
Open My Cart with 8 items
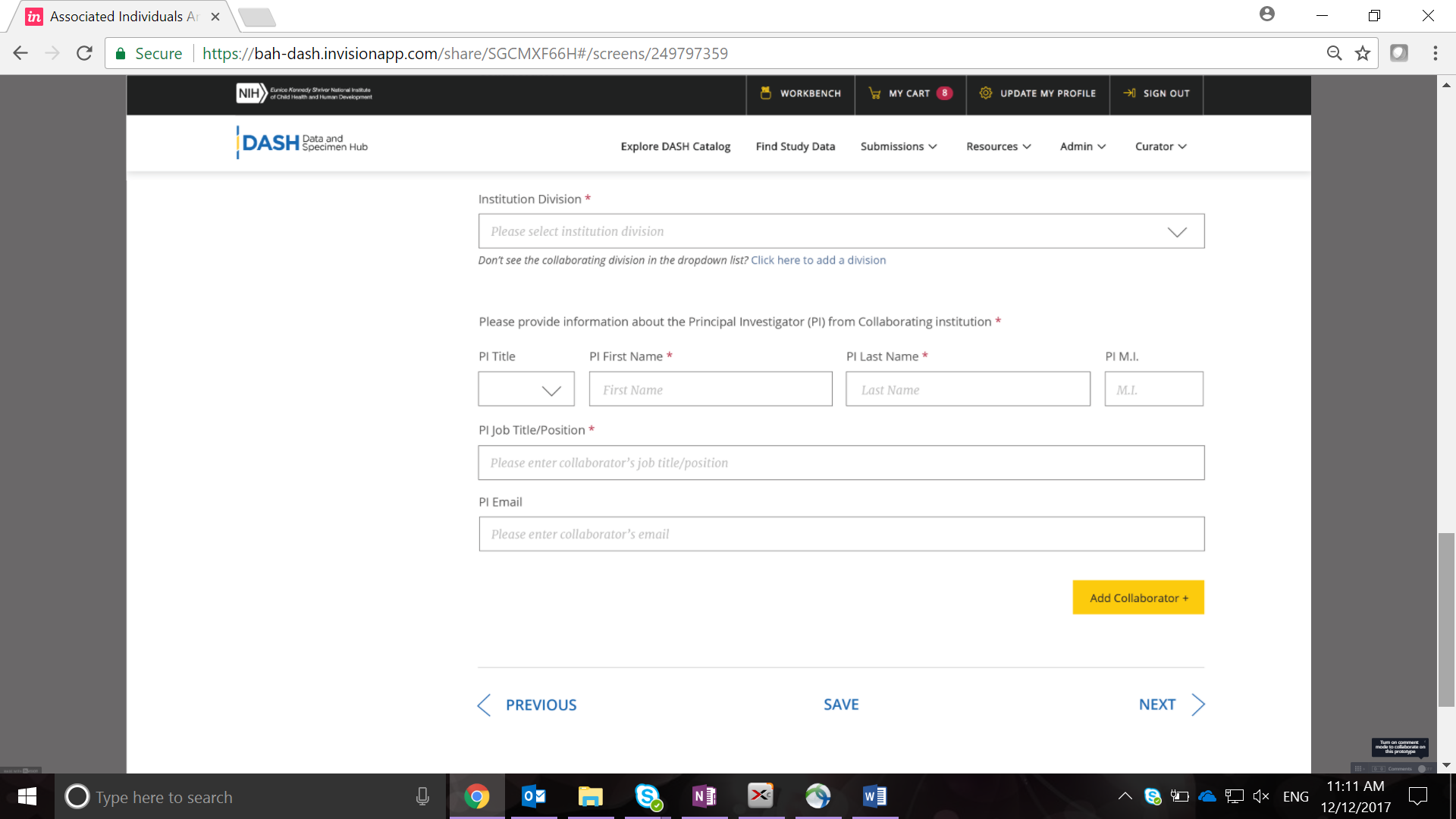click(x=909, y=93)
